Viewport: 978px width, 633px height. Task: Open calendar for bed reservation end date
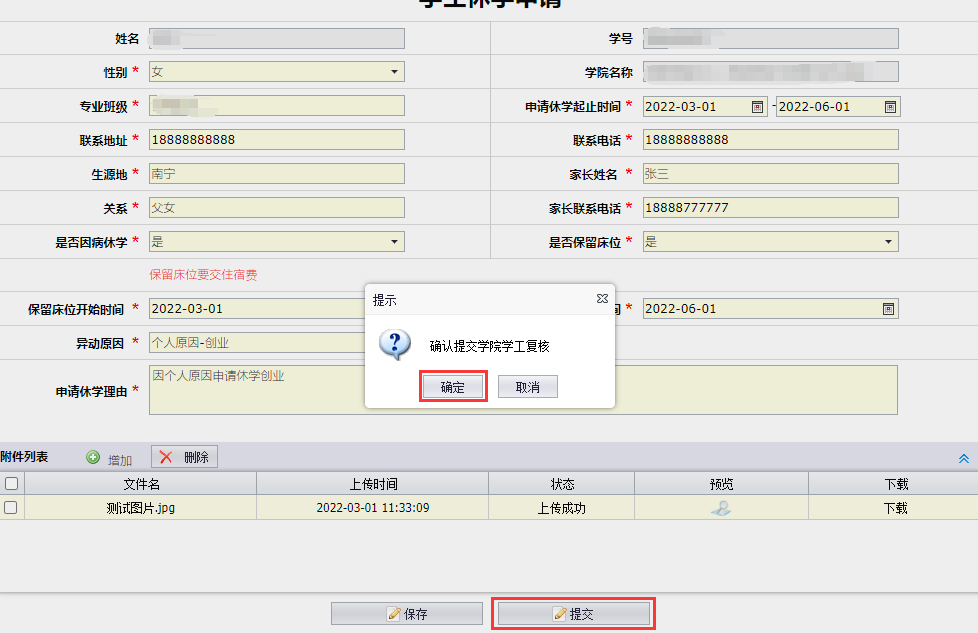(888, 309)
